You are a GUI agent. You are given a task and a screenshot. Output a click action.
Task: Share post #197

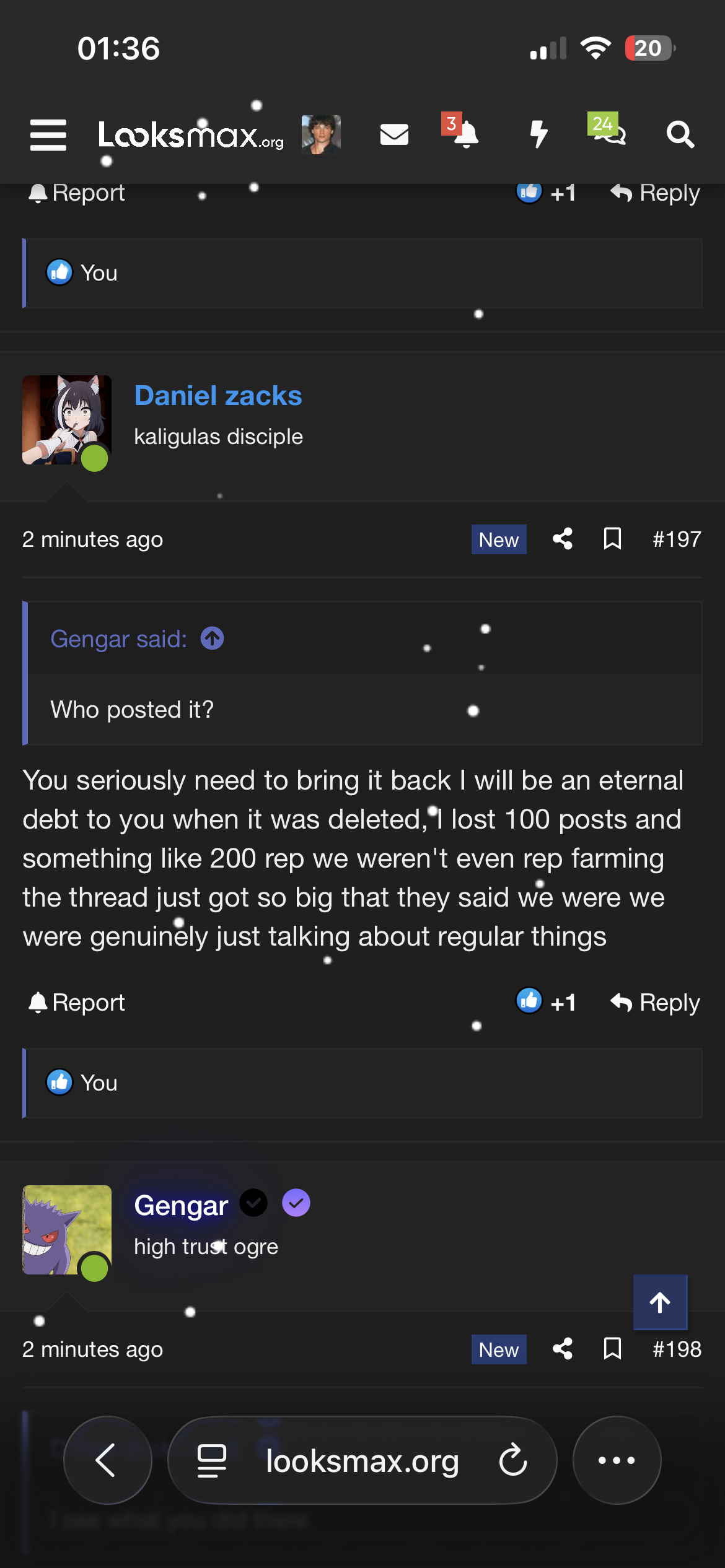(563, 539)
